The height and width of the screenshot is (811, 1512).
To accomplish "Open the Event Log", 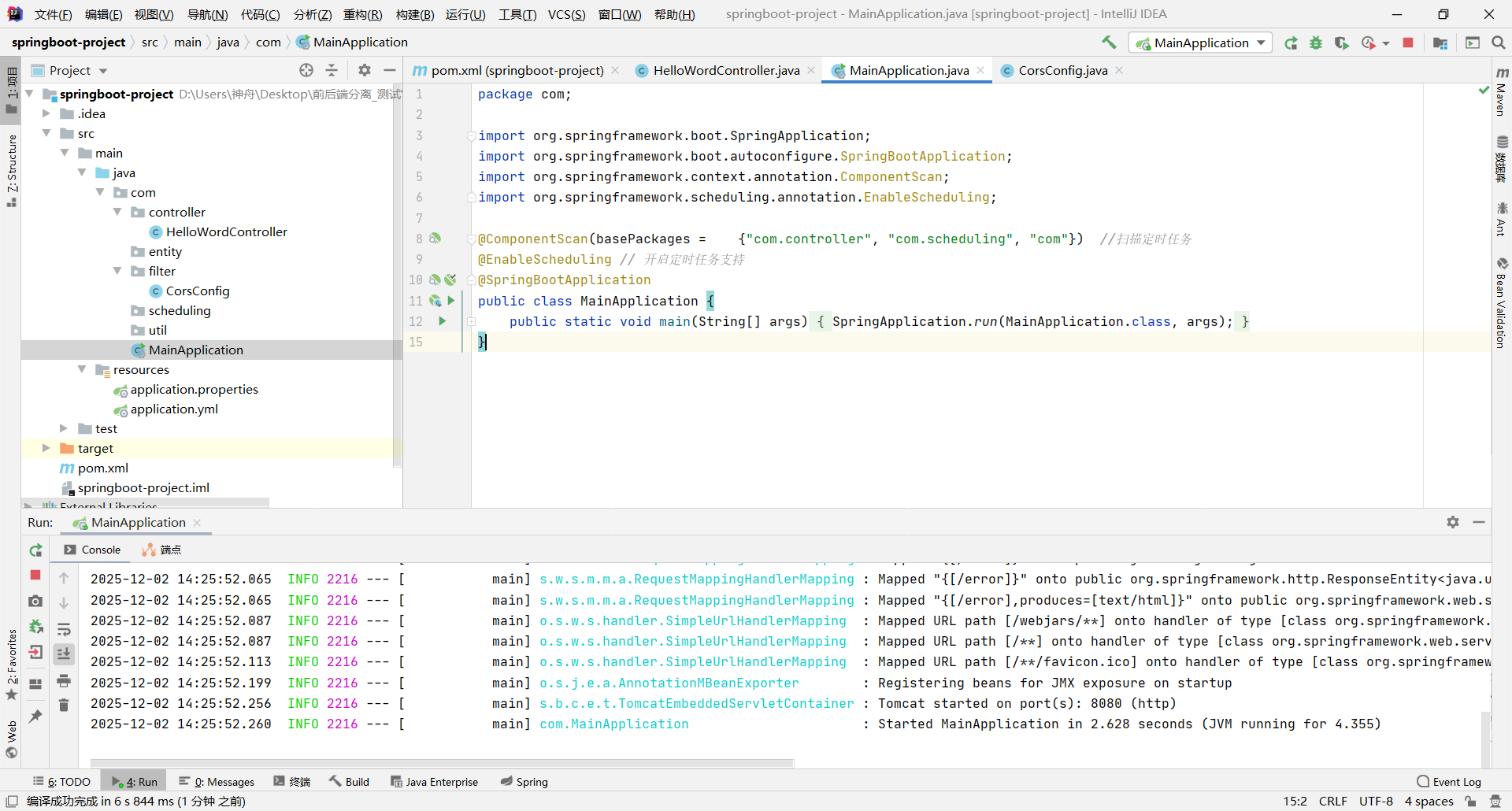I will pos(1449,782).
